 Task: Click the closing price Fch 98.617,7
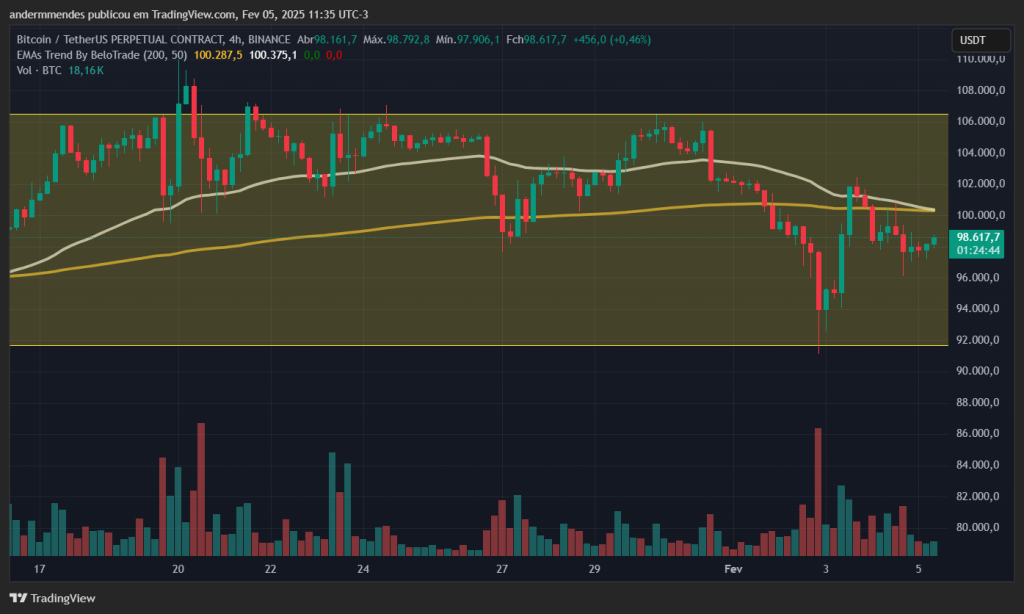[x=536, y=40]
